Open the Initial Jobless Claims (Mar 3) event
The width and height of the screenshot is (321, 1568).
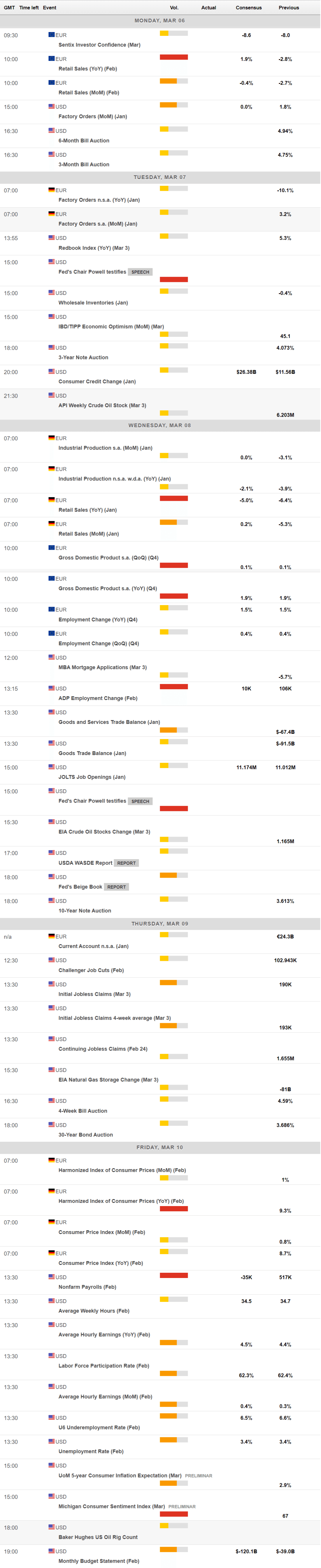pos(94,994)
